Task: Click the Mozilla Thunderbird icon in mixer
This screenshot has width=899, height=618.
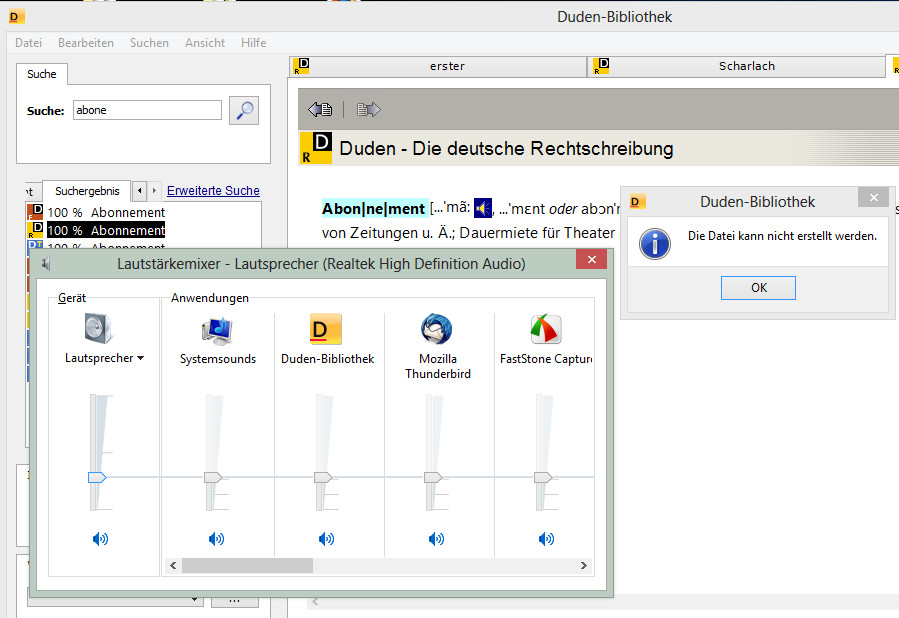Action: [x=436, y=329]
